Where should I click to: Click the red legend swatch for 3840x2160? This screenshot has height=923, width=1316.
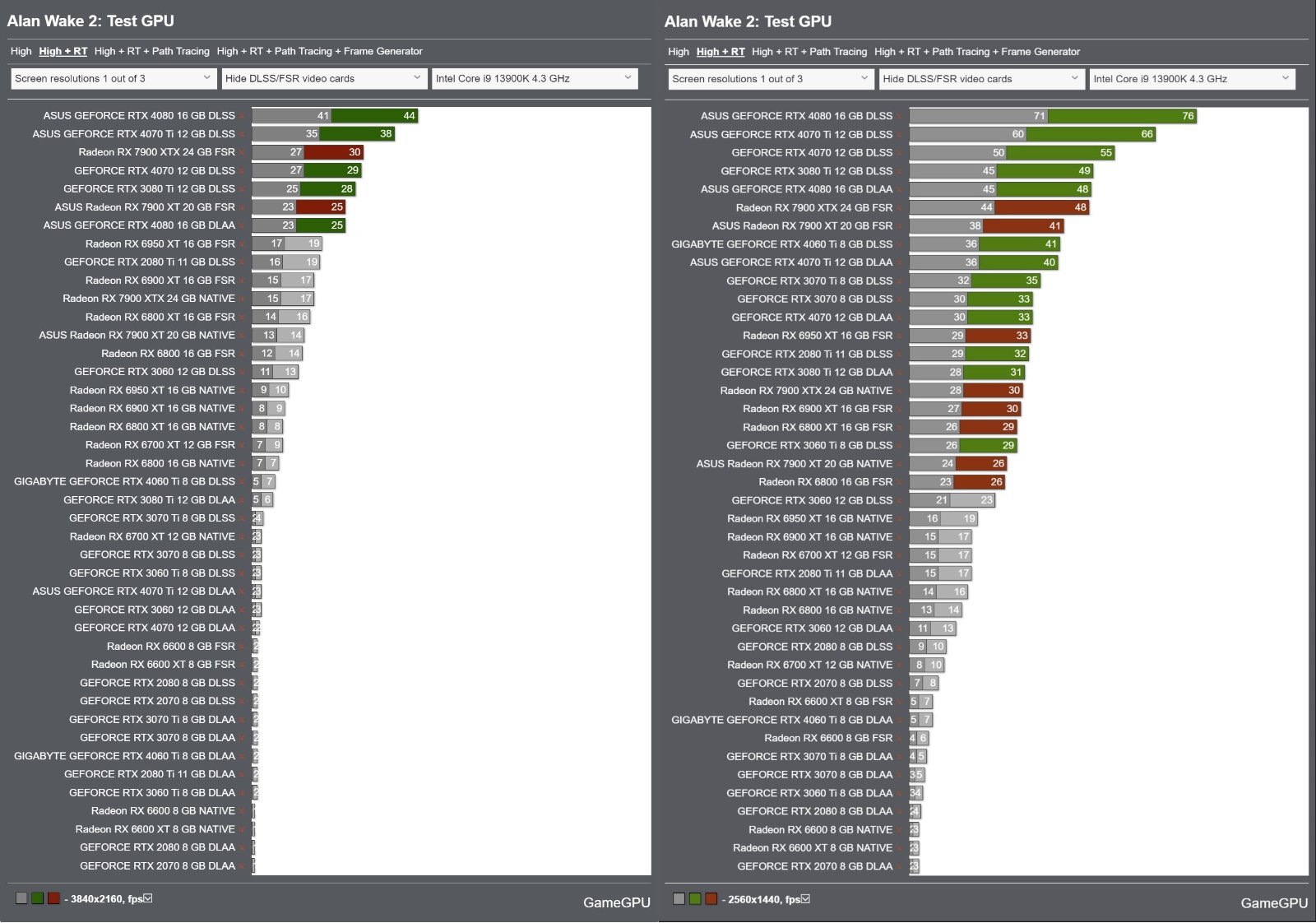point(53,898)
